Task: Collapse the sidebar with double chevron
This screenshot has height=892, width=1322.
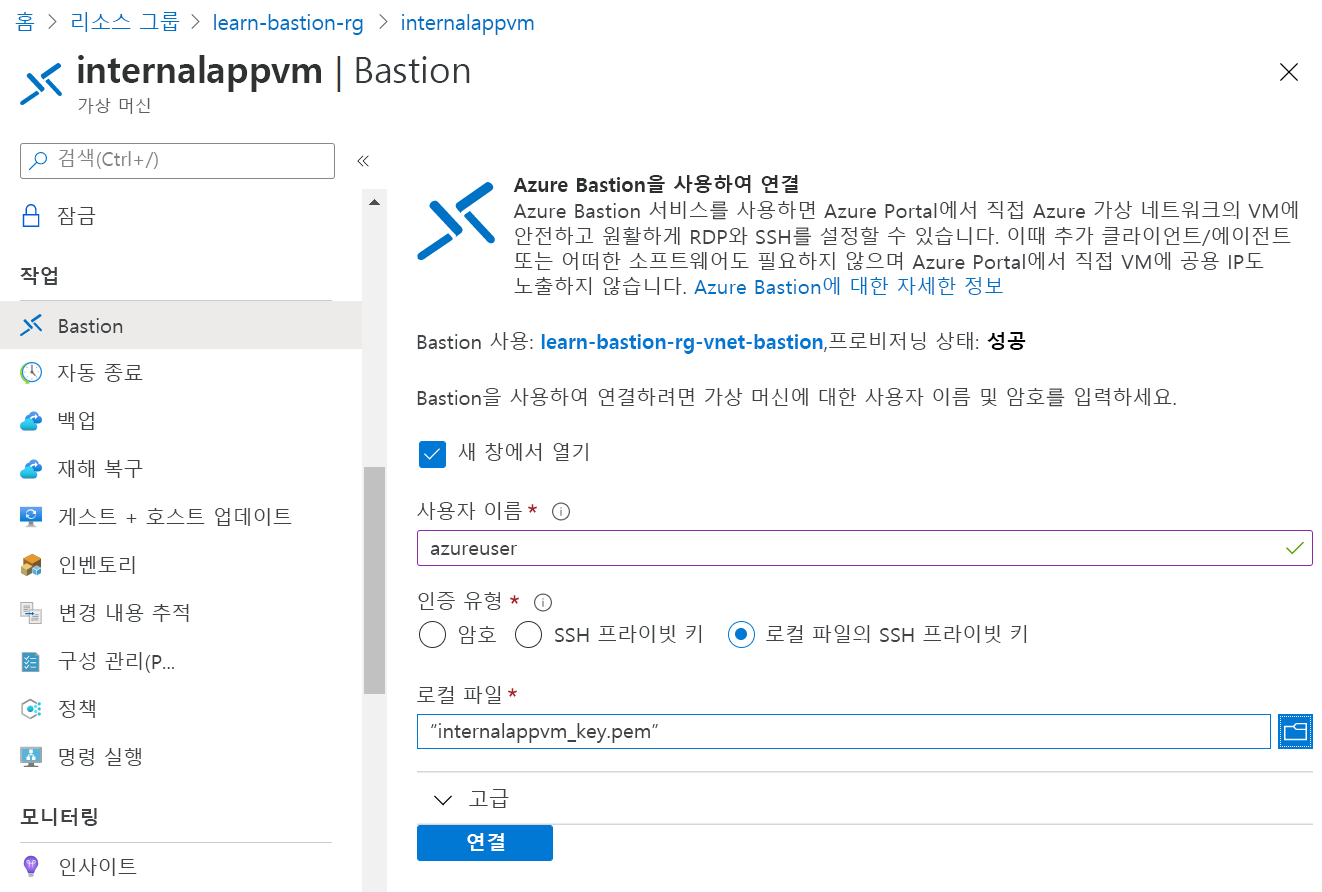Action: (x=363, y=161)
